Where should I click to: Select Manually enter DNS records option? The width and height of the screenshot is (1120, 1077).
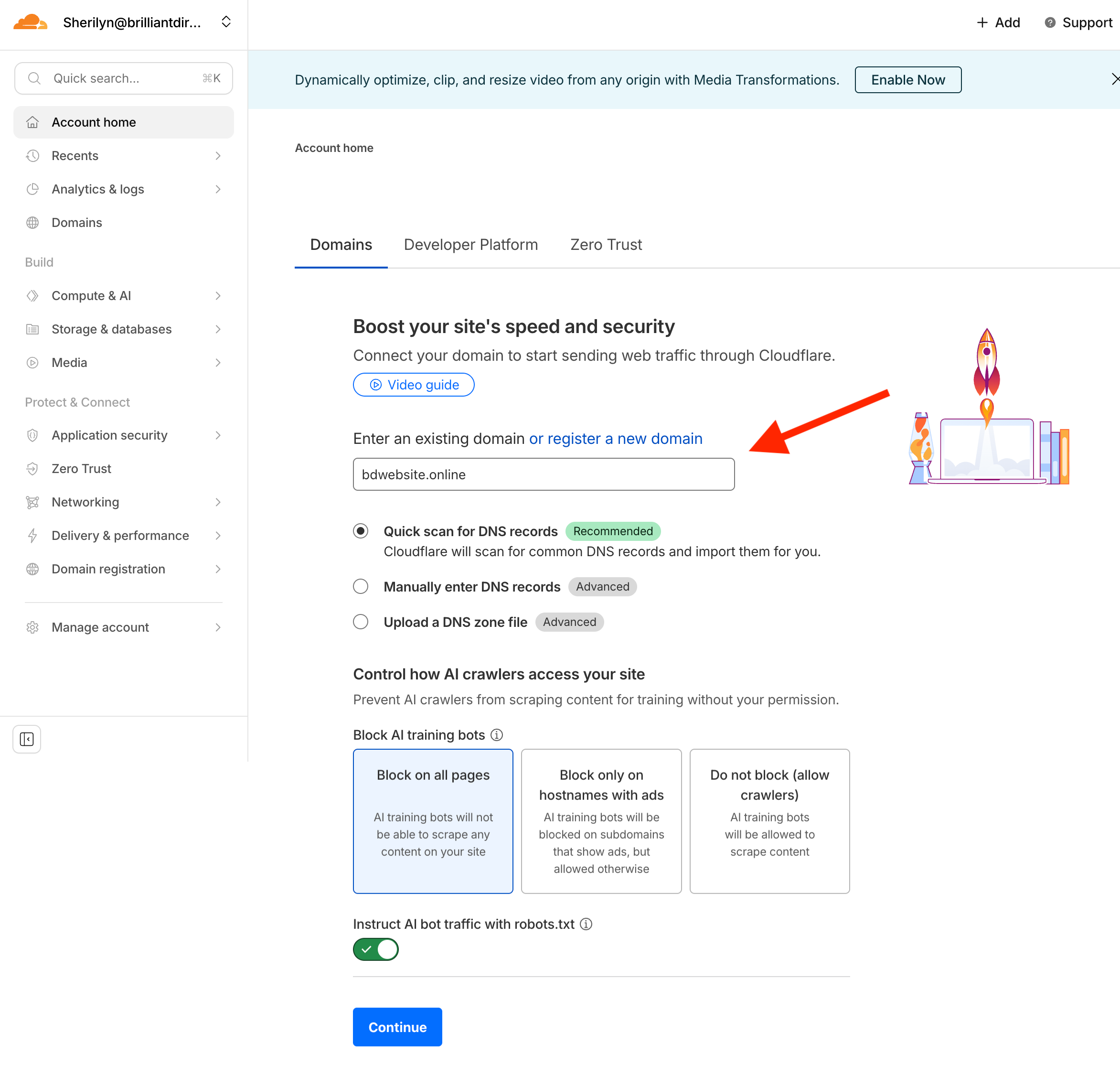pos(361,586)
